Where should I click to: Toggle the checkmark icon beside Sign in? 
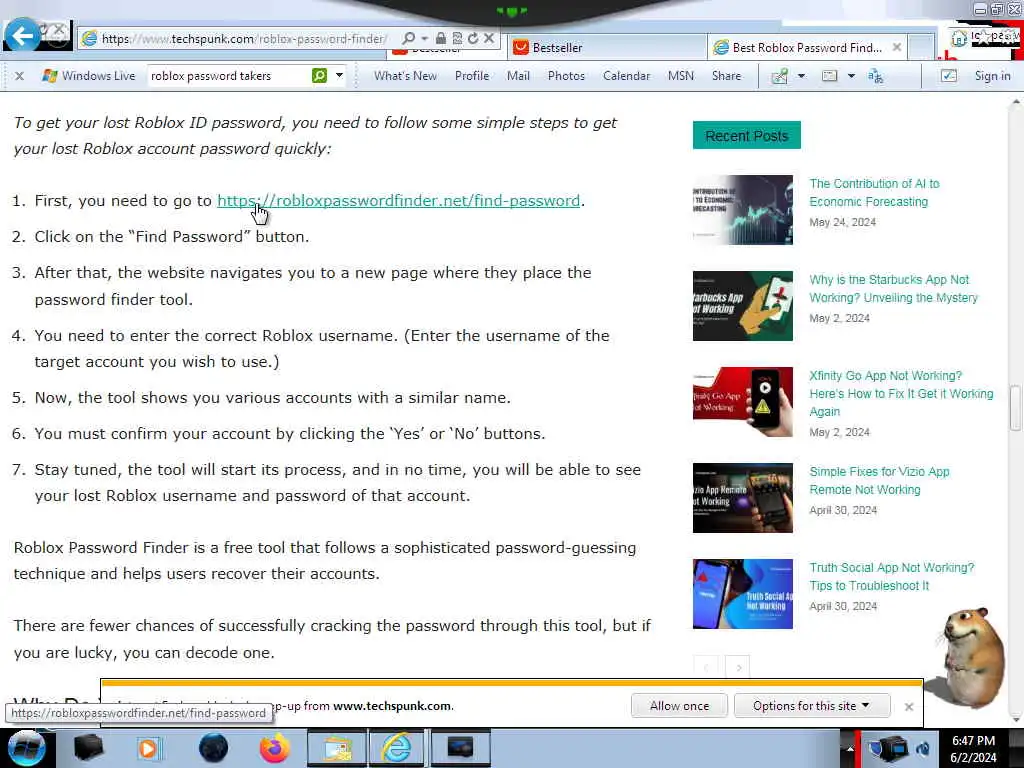click(x=949, y=76)
